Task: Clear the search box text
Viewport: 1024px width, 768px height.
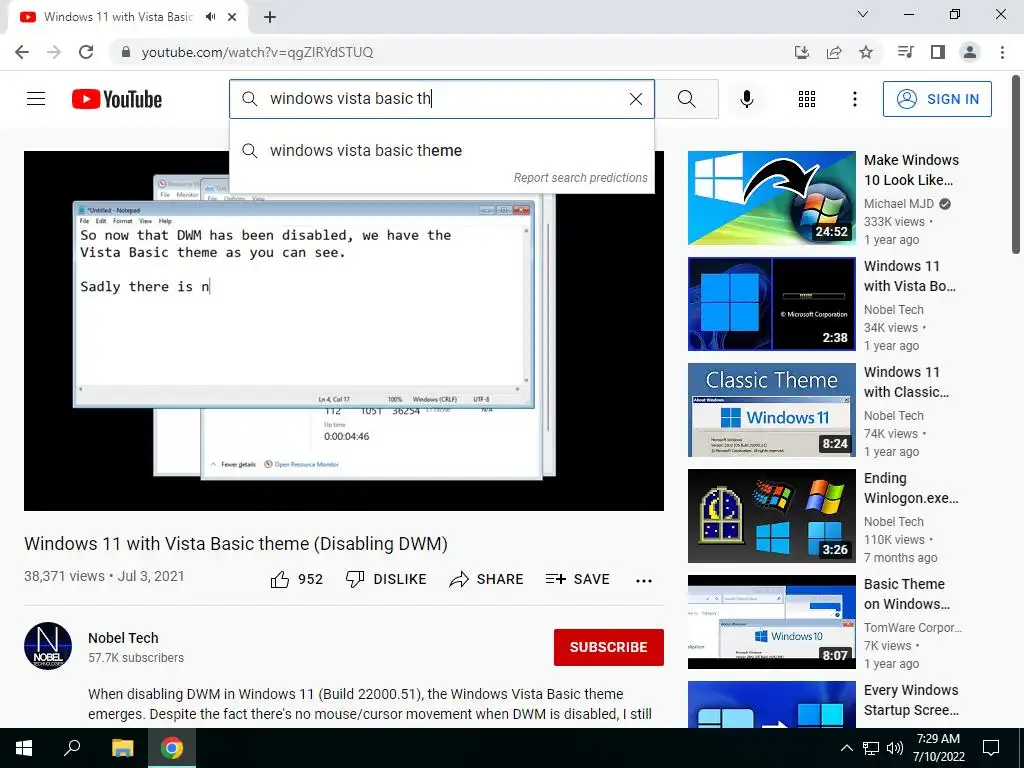Action: pyautogui.click(x=635, y=99)
